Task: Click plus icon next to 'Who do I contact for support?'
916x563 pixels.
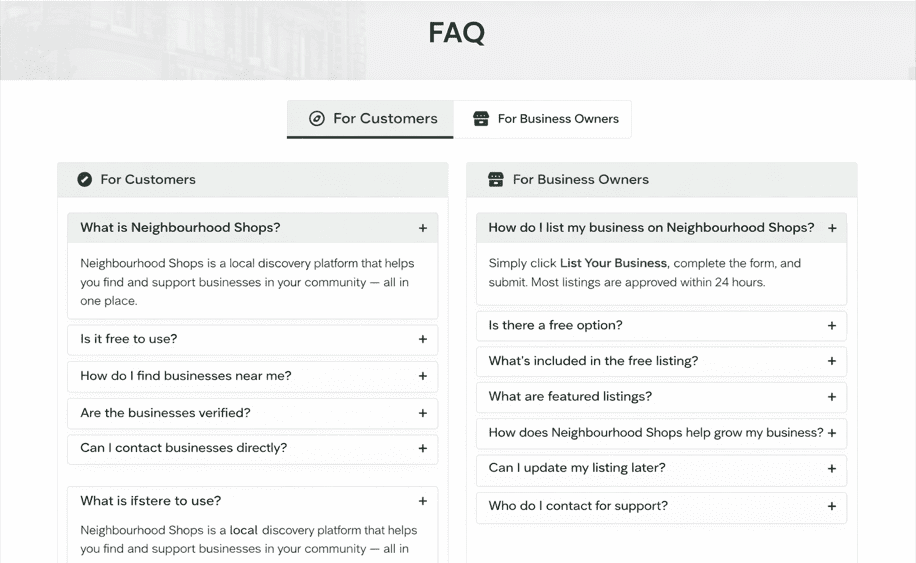Action: tap(831, 506)
